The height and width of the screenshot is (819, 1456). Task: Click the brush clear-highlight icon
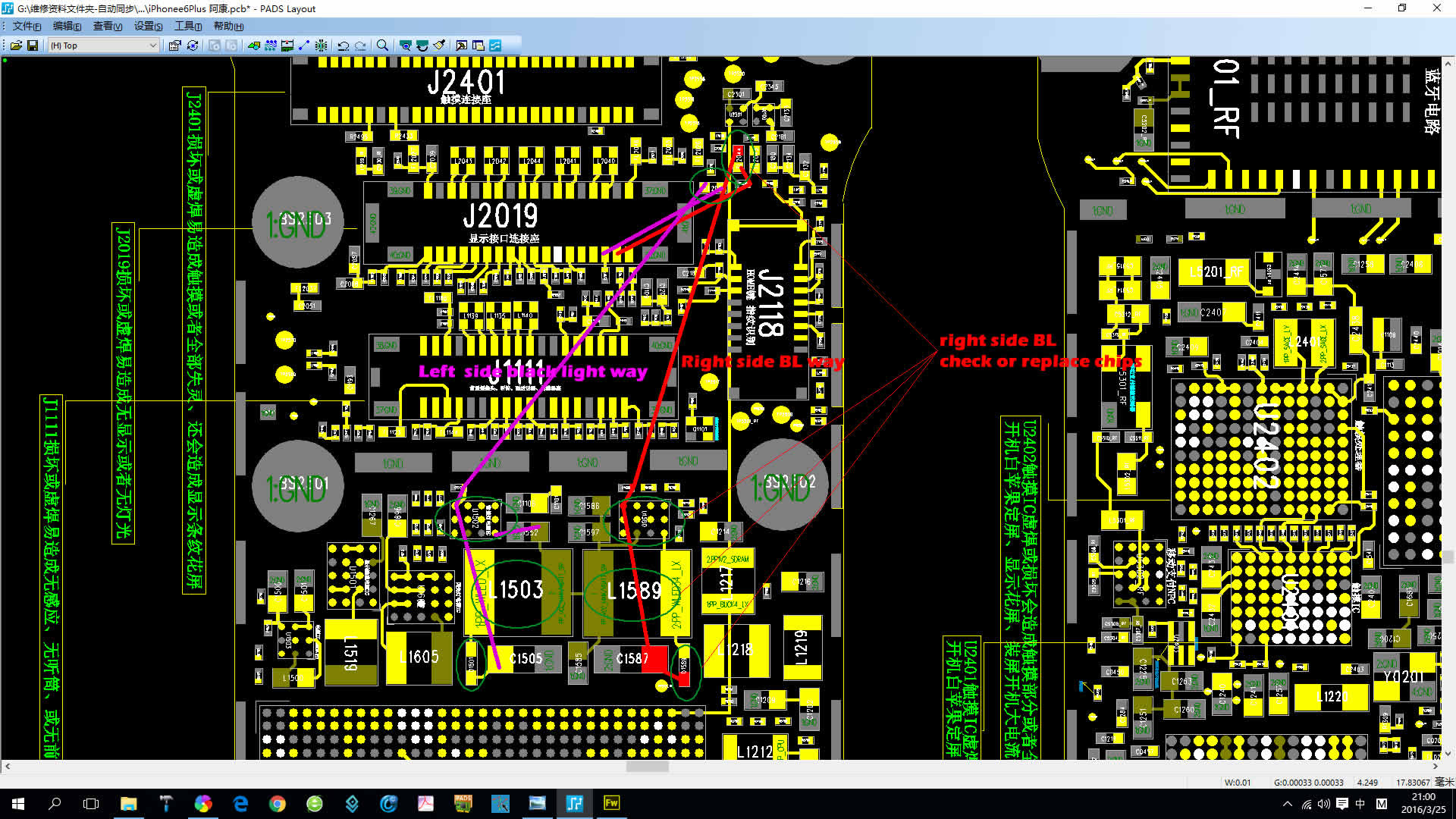439,45
